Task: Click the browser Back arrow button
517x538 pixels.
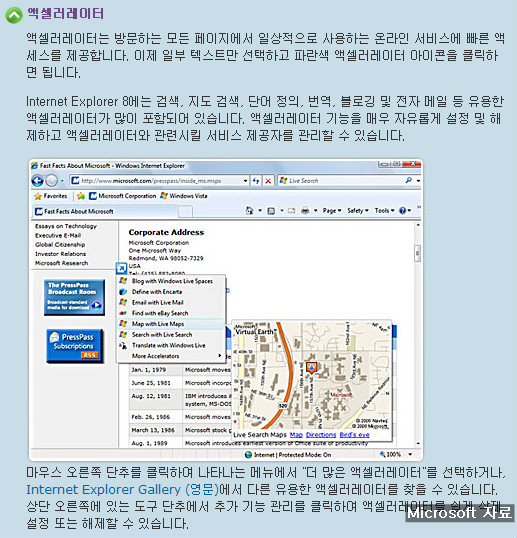Action: pyautogui.click(x=37, y=180)
